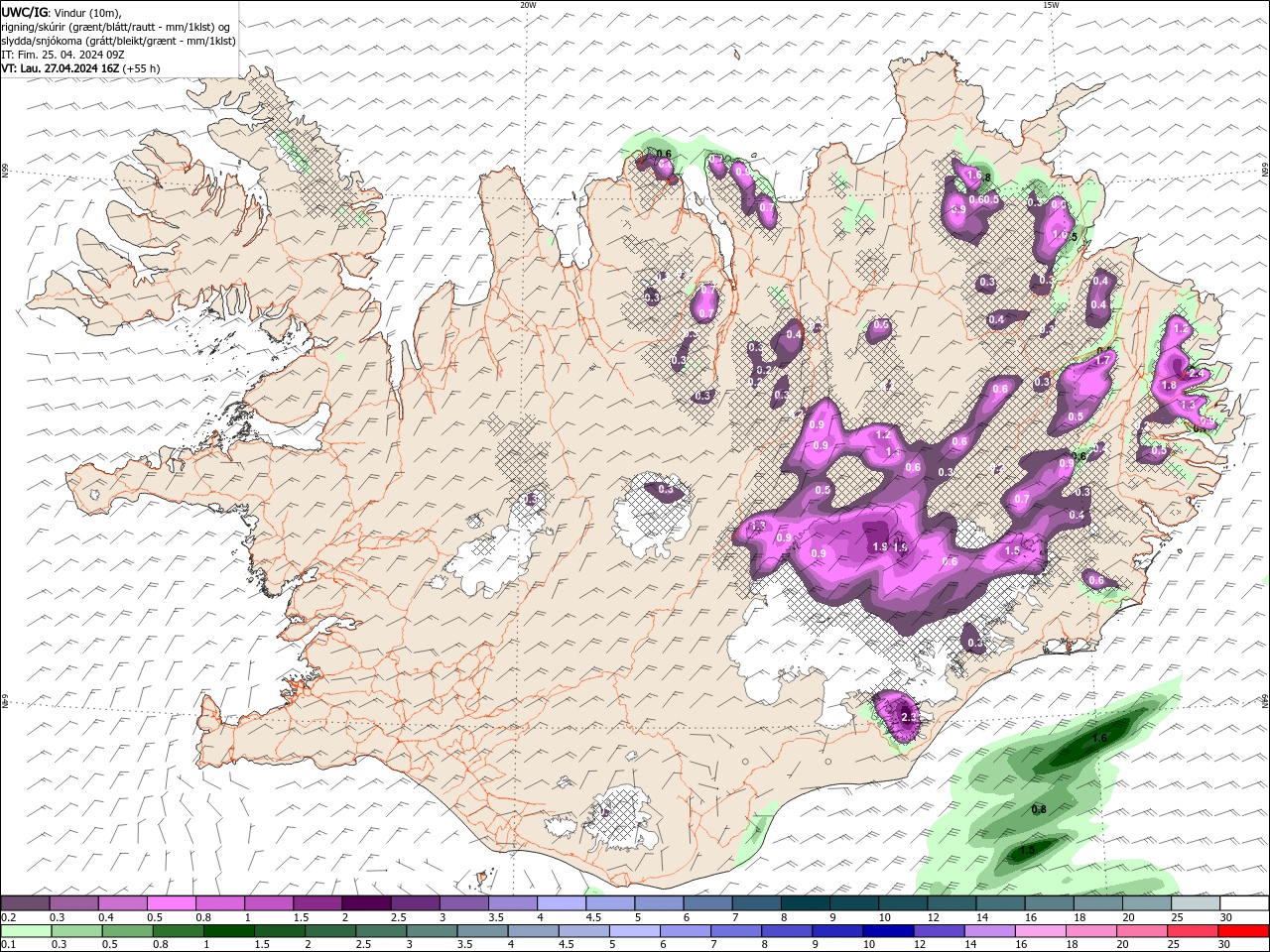
Task: Click the bright red 30 rain legend swatch
Action: pyautogui.click(x=1244, y=931)
